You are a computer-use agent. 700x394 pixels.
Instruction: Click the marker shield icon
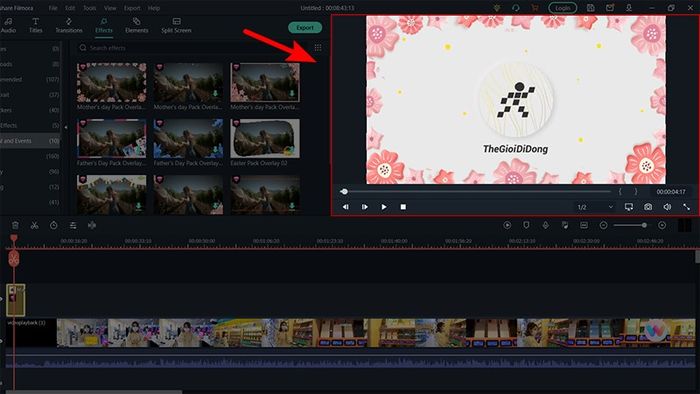coord(526,225)
